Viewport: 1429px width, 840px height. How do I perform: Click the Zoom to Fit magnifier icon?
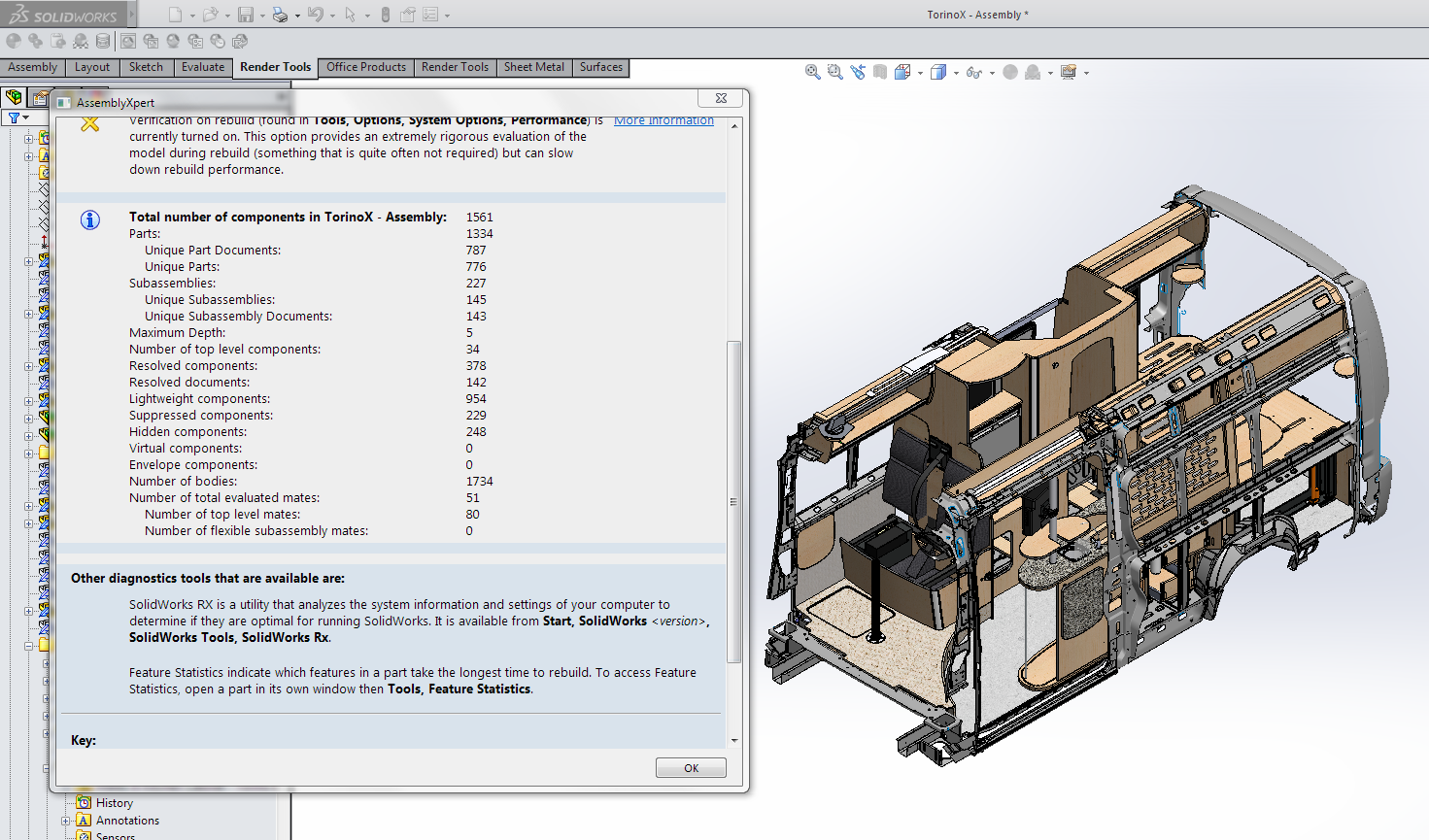pyautogui.click(x=812, y=72)
